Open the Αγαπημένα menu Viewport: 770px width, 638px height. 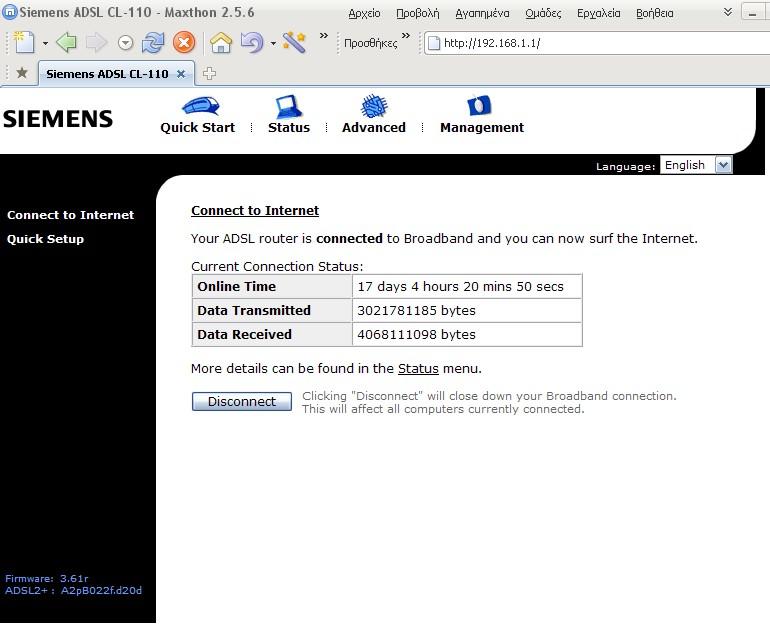tap(482, 13)
